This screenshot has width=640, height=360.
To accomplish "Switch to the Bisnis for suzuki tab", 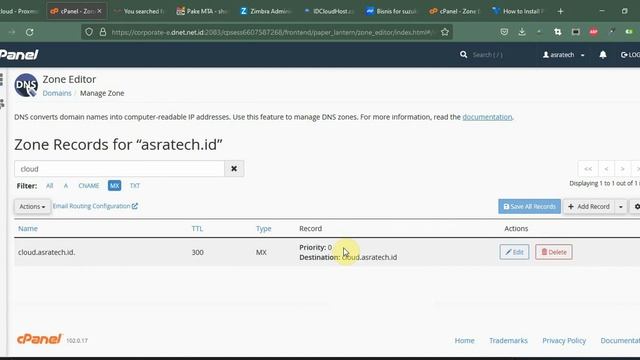I will pos(391,11).
